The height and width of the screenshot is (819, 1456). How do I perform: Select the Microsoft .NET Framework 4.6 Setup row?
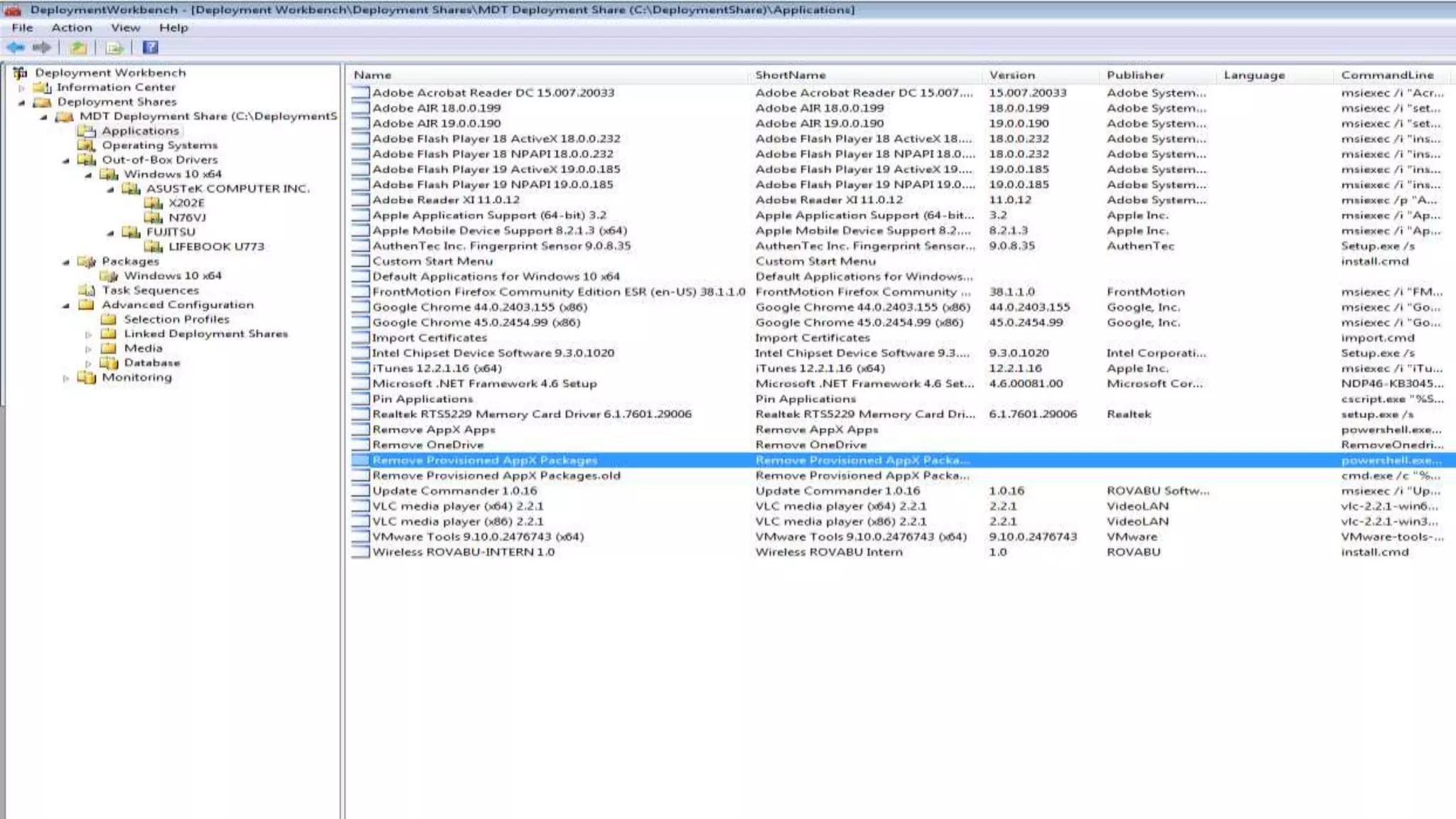pos(901,384)
